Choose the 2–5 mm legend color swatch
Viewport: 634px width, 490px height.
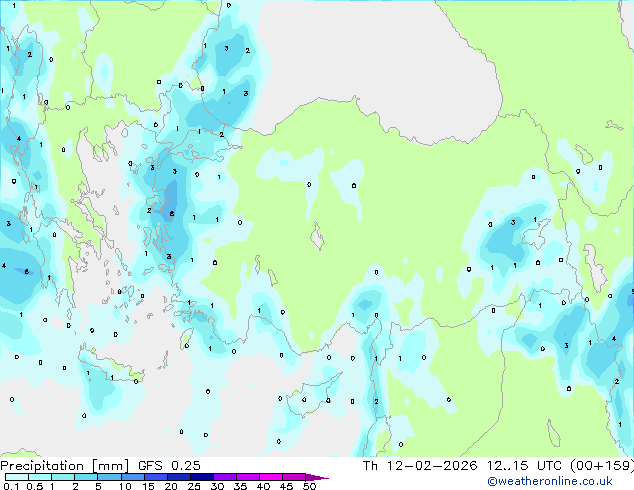click(86, 477)
